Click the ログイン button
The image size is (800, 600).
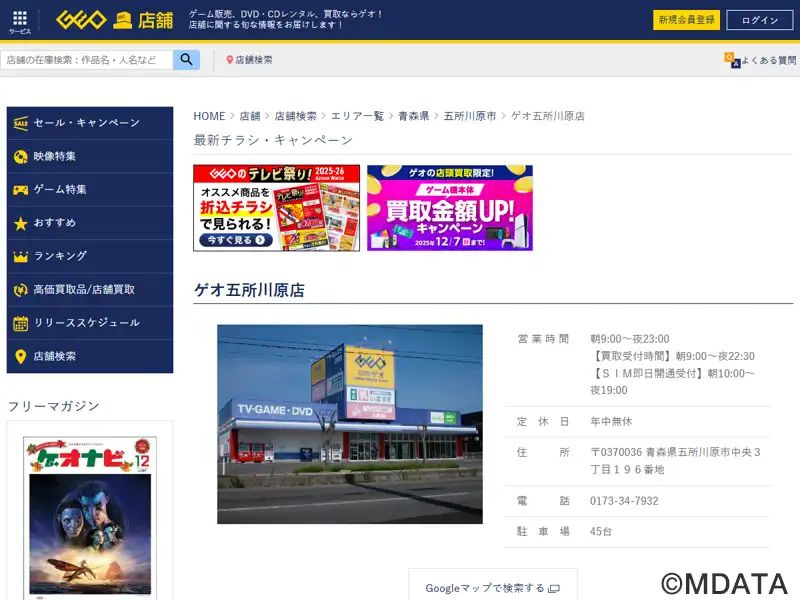point(760,20)
